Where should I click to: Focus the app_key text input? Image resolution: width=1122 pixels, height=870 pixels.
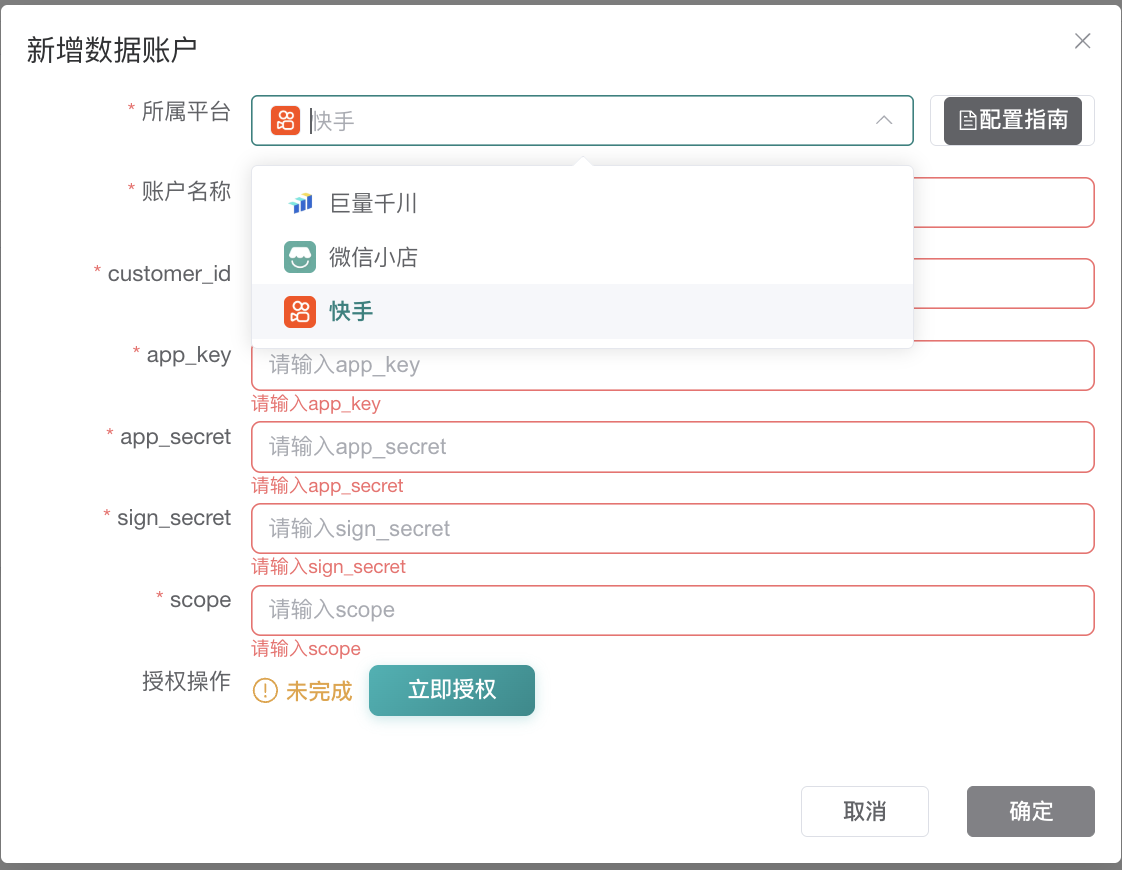[672, 366]
